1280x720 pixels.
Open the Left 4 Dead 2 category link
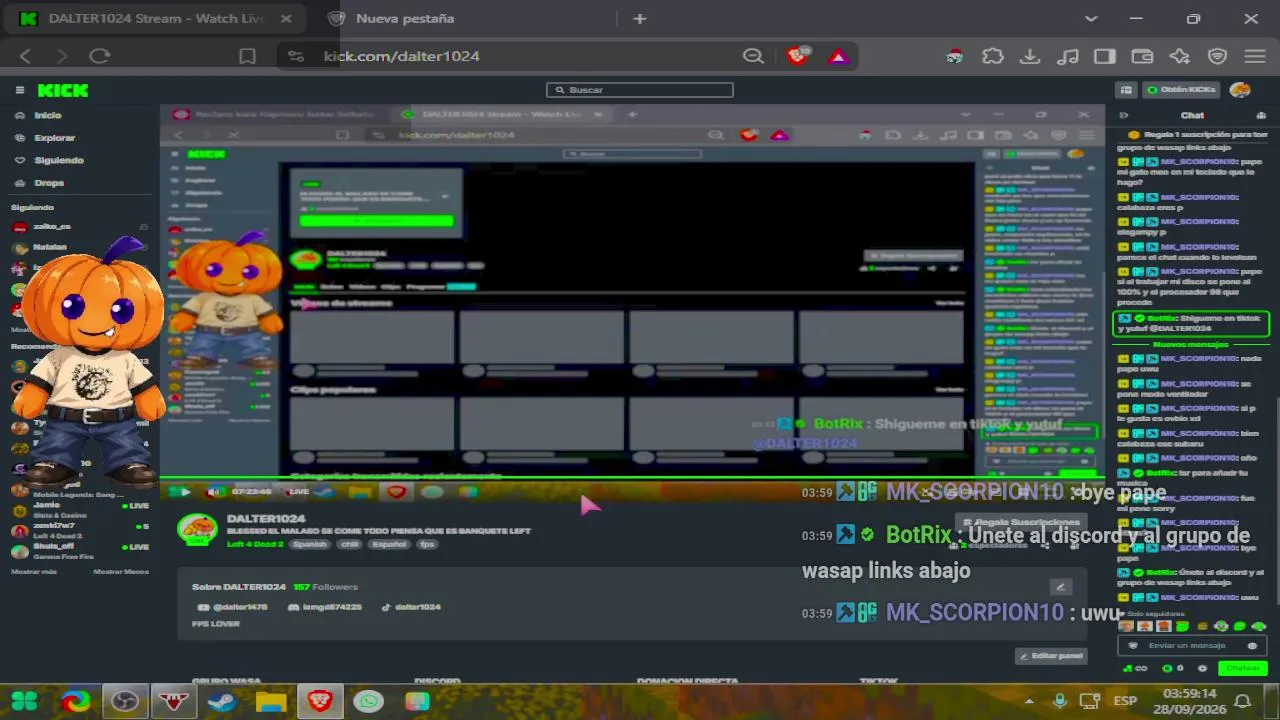coord(255,544)
